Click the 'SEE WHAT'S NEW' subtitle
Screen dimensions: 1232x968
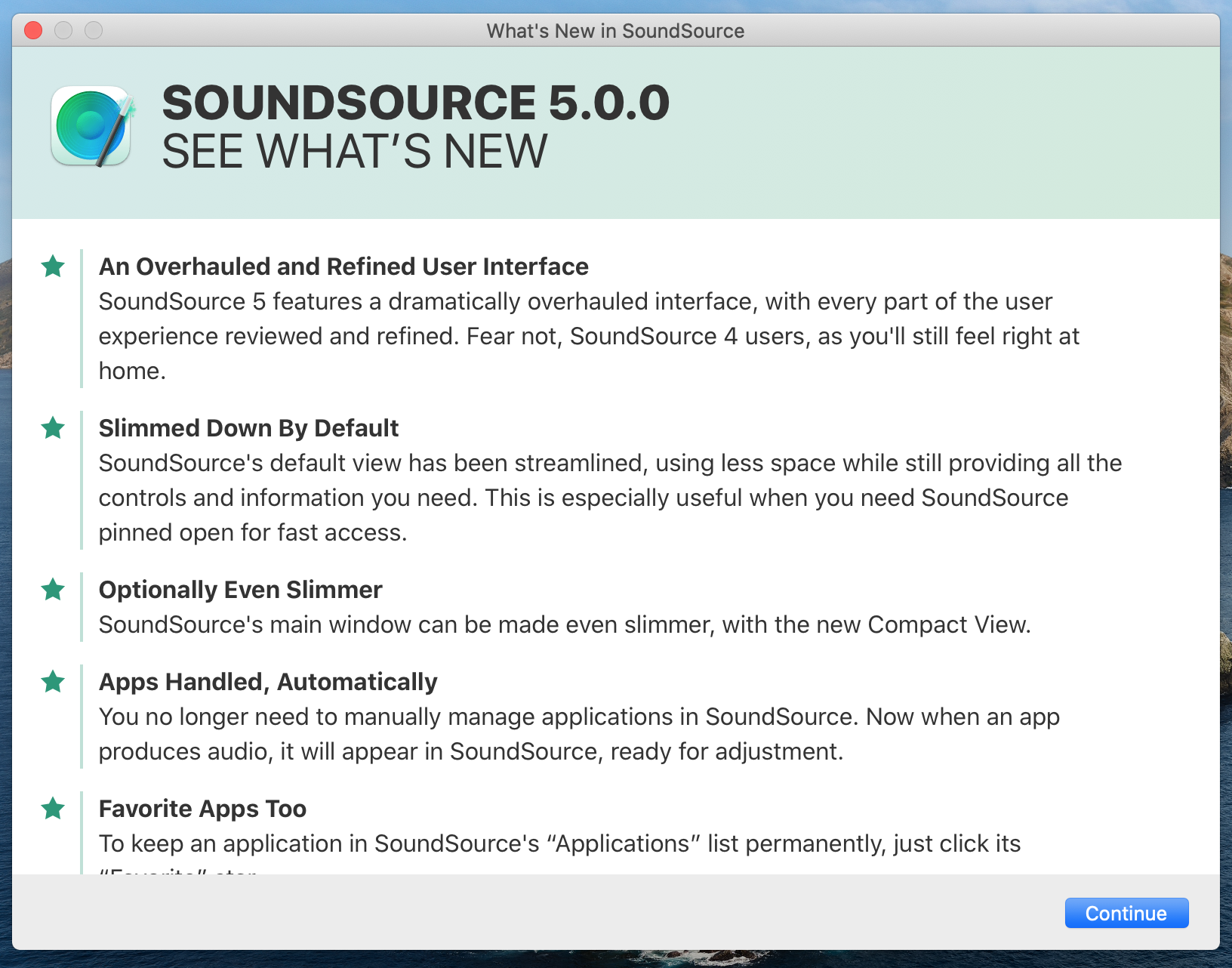pyautogui.click(x=355, y=151)
